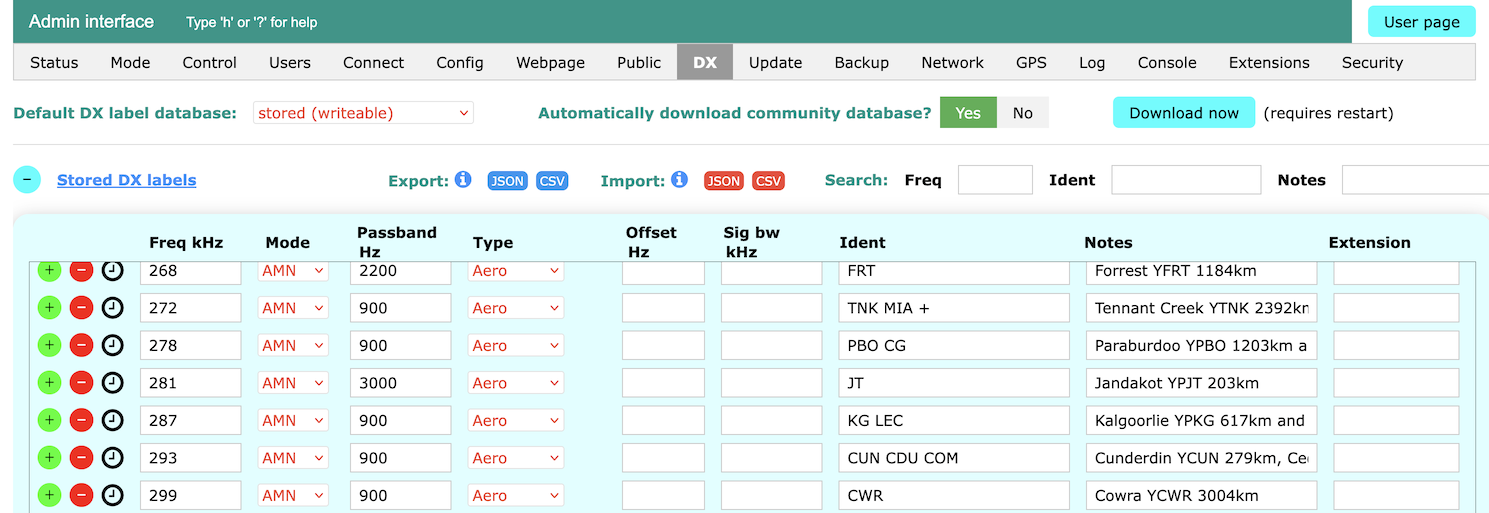
Task: Click the Freq field showing 293
Action: click(190, 458)
